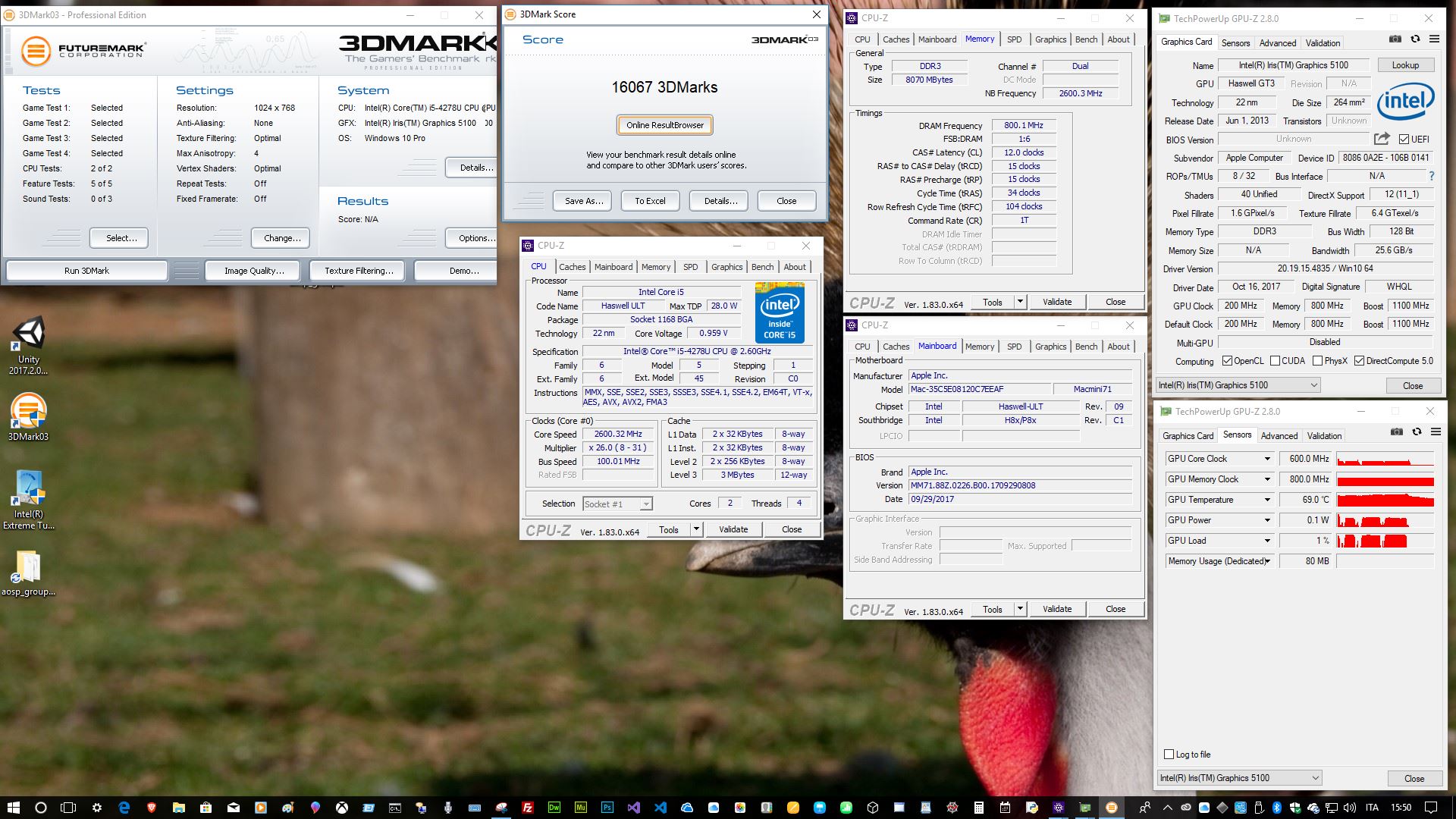
Task: Click the Online ResultBrowser button
Action: [665, 125]
